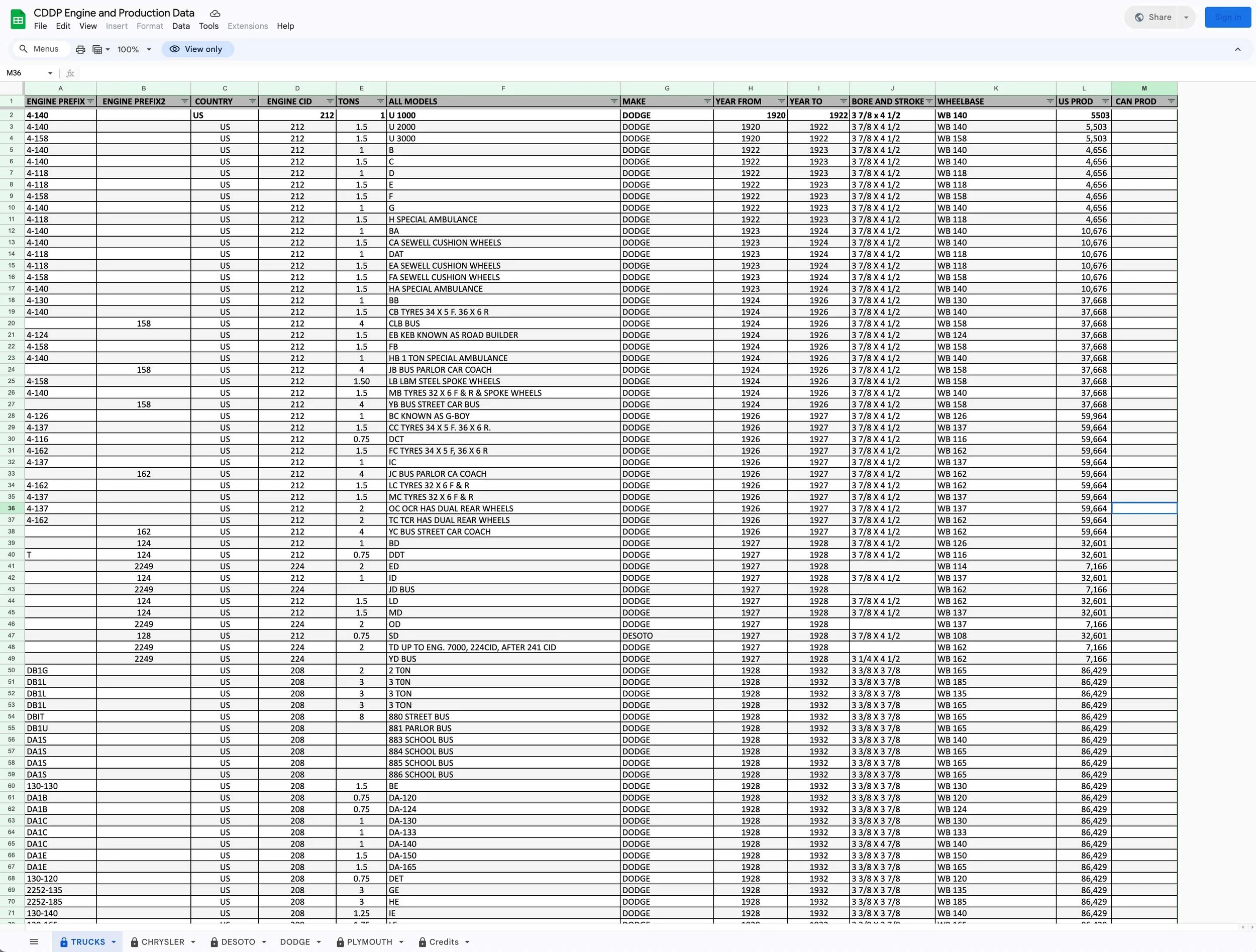Expand the Share options dropdown arrow
Screen dimensions: 1256x952
pos(1186,18)
